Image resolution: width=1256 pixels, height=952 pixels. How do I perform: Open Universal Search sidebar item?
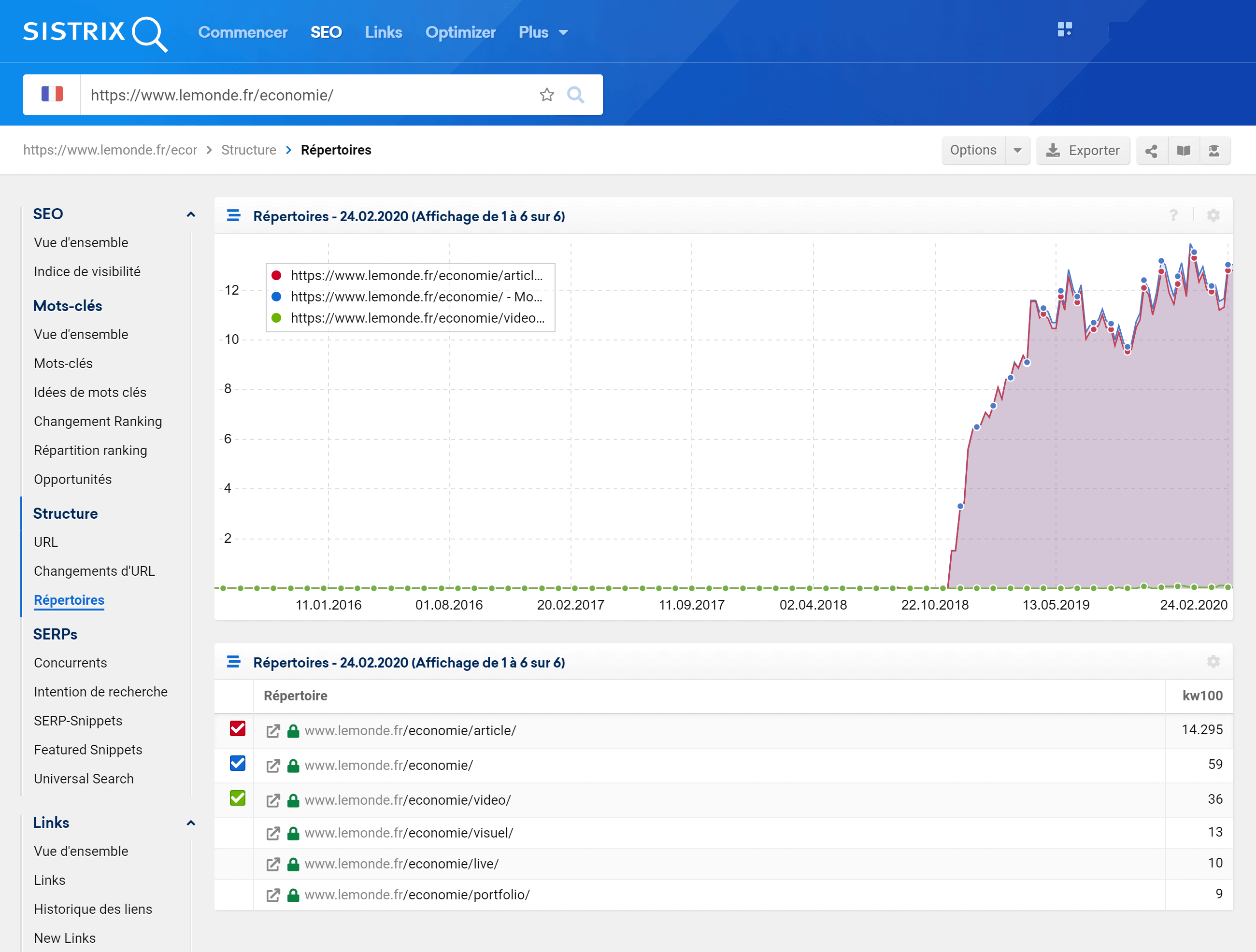pyautogui.click(x=84, y=778)
